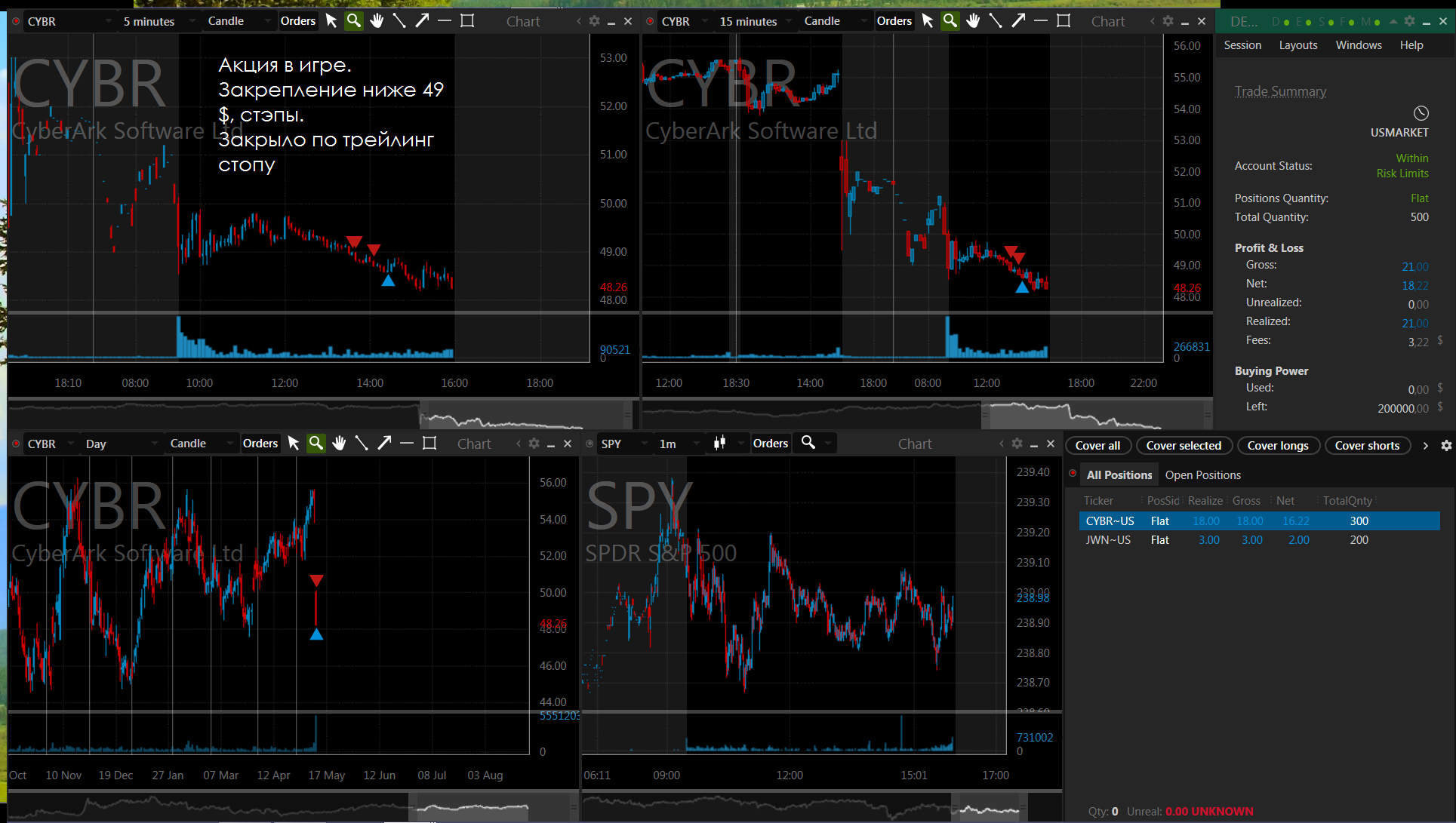The width and height of the screenshot is (1456, 823).
Task: Click the Cover all button
Action: pyautogui.click(x=1097, y=446)
